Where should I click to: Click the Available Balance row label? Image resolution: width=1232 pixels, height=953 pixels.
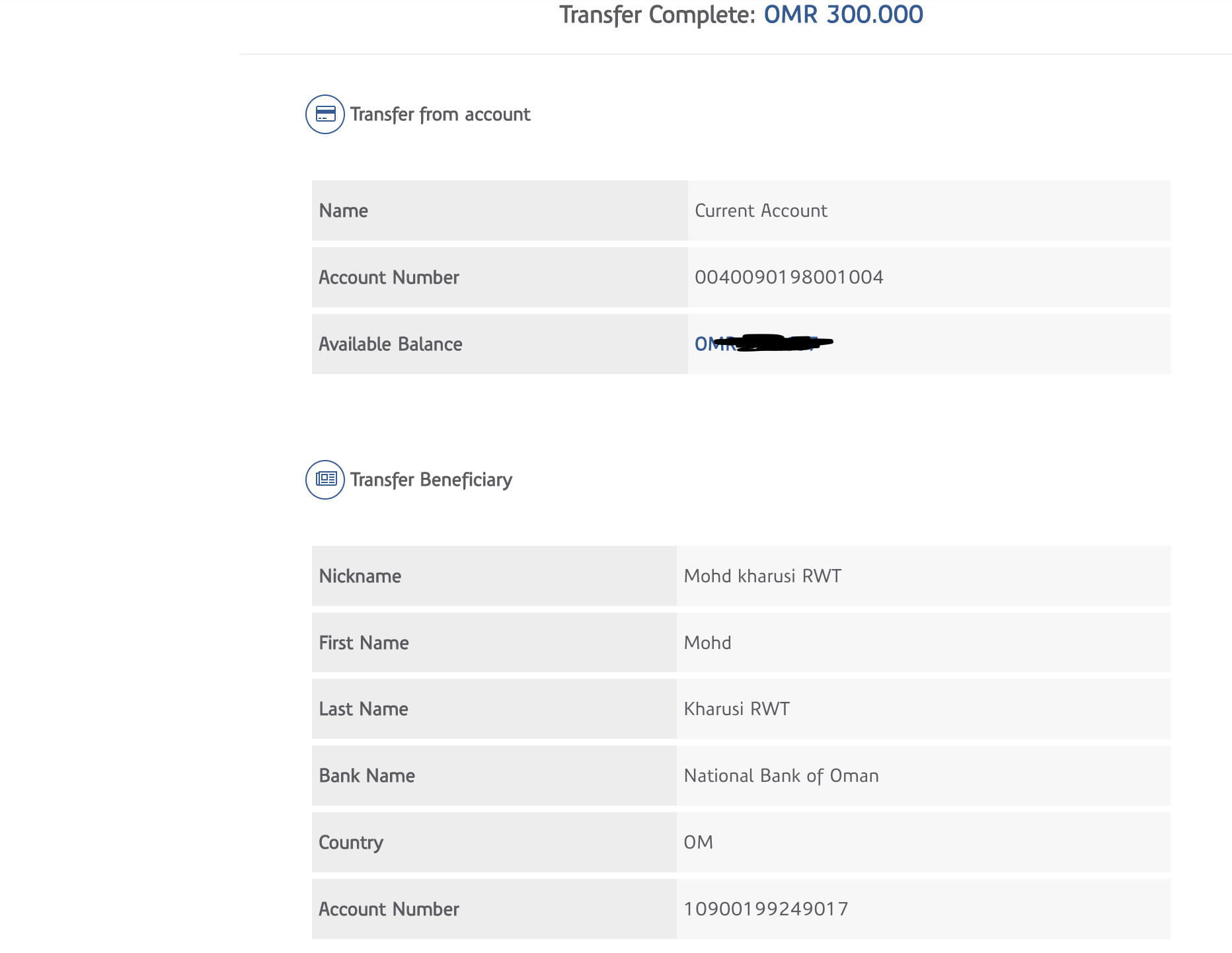coord(391,344)
